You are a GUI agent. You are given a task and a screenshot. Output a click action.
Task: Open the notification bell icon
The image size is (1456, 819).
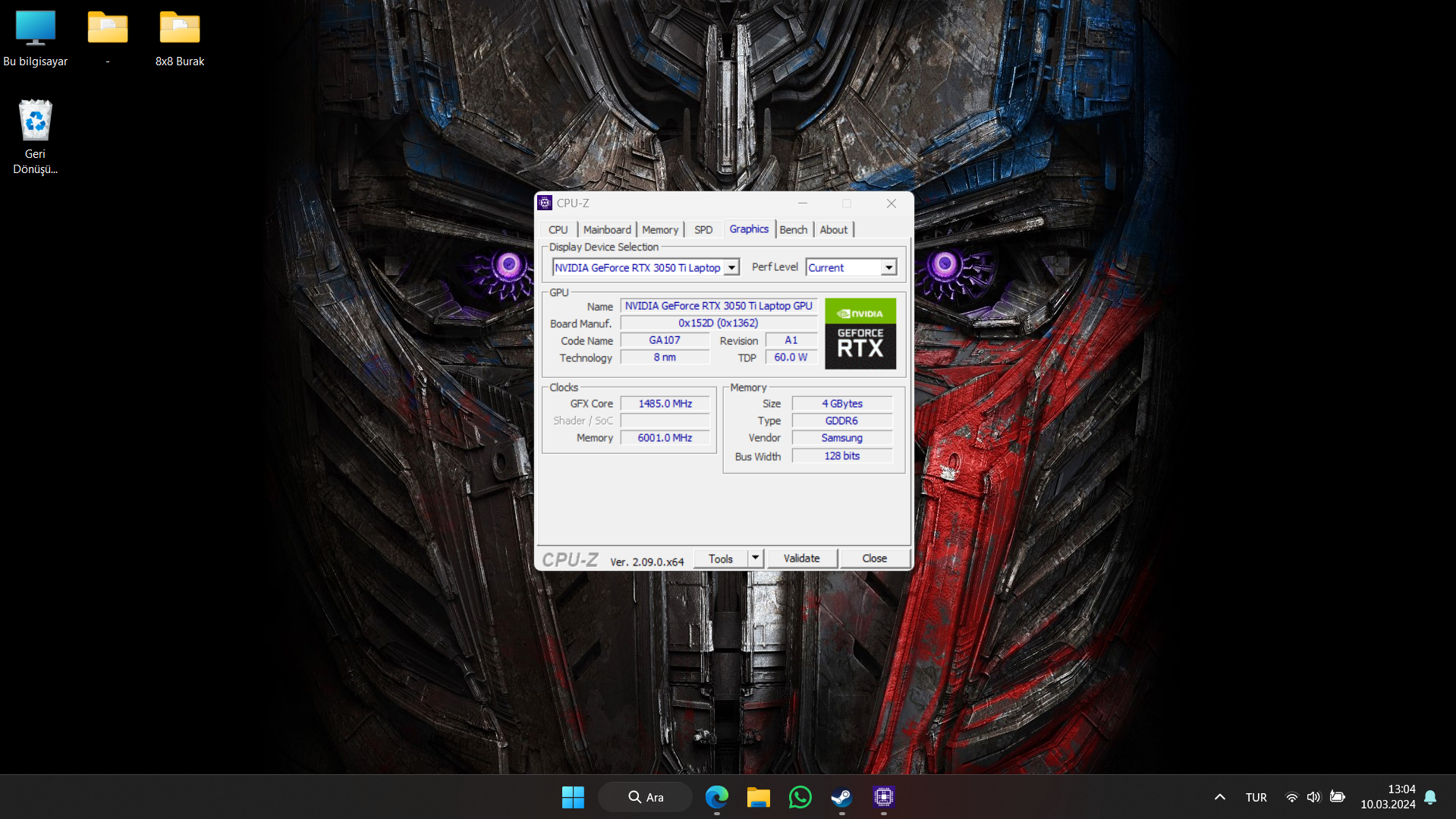pos(1430,797)
